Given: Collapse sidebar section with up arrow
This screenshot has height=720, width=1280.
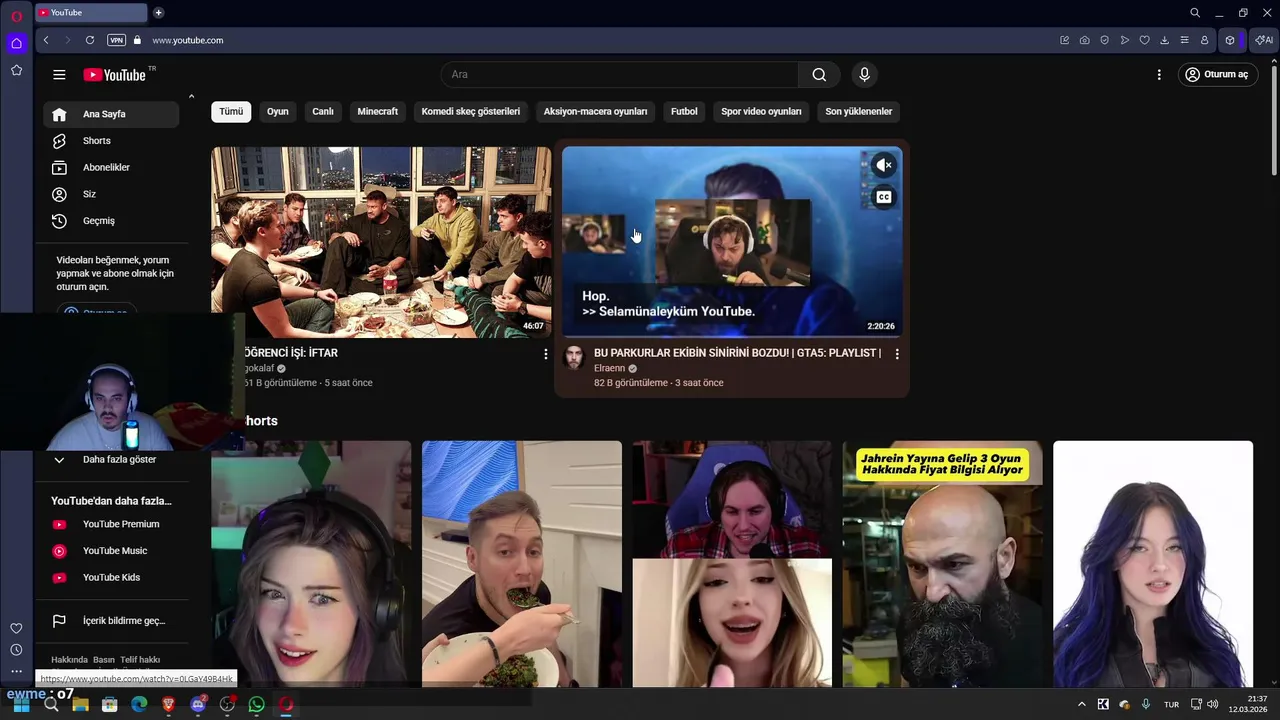Looking at the screenshot, I should click(x=191, y=97).
